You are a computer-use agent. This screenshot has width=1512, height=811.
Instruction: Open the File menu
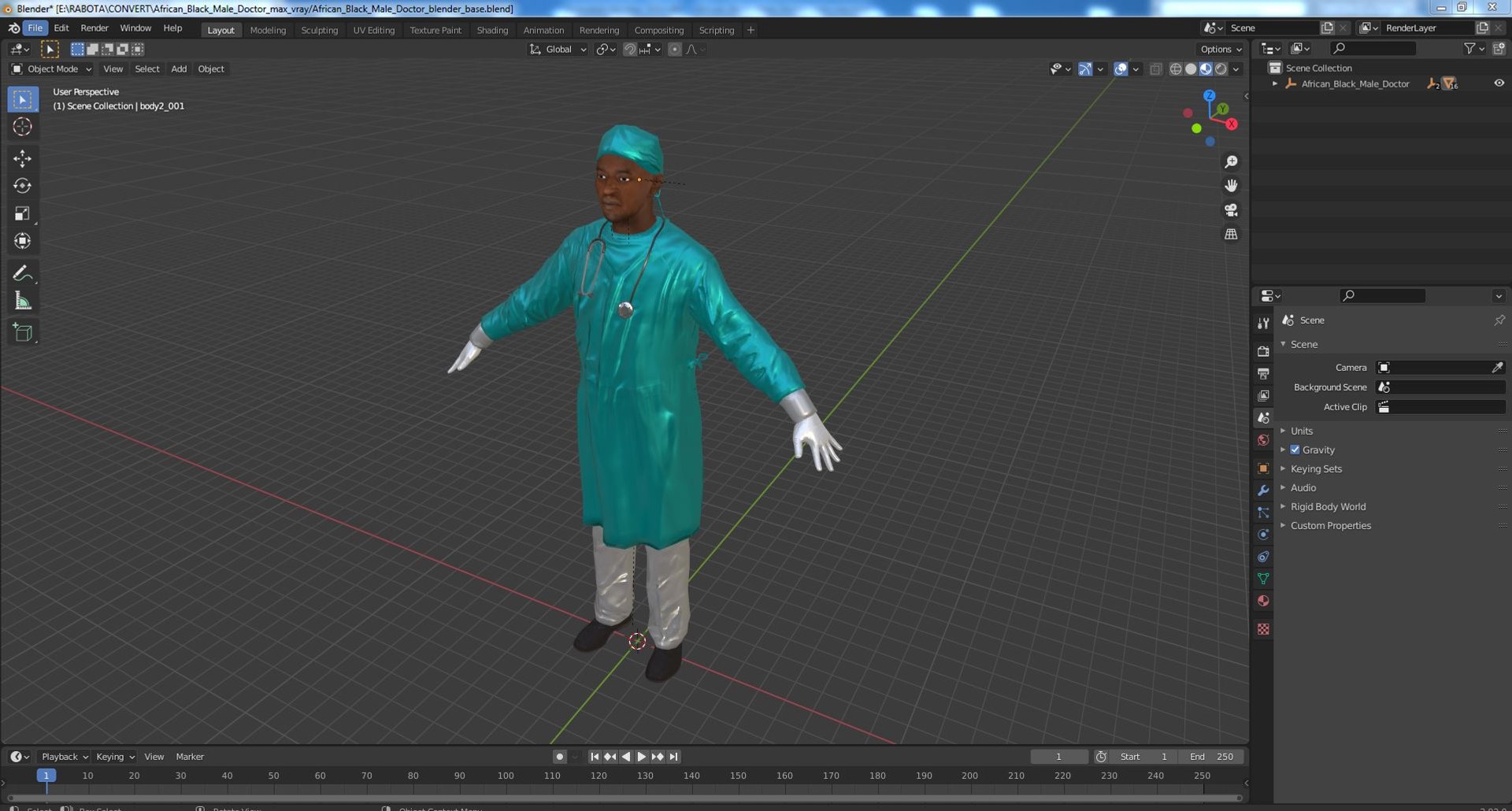[35, 28]
